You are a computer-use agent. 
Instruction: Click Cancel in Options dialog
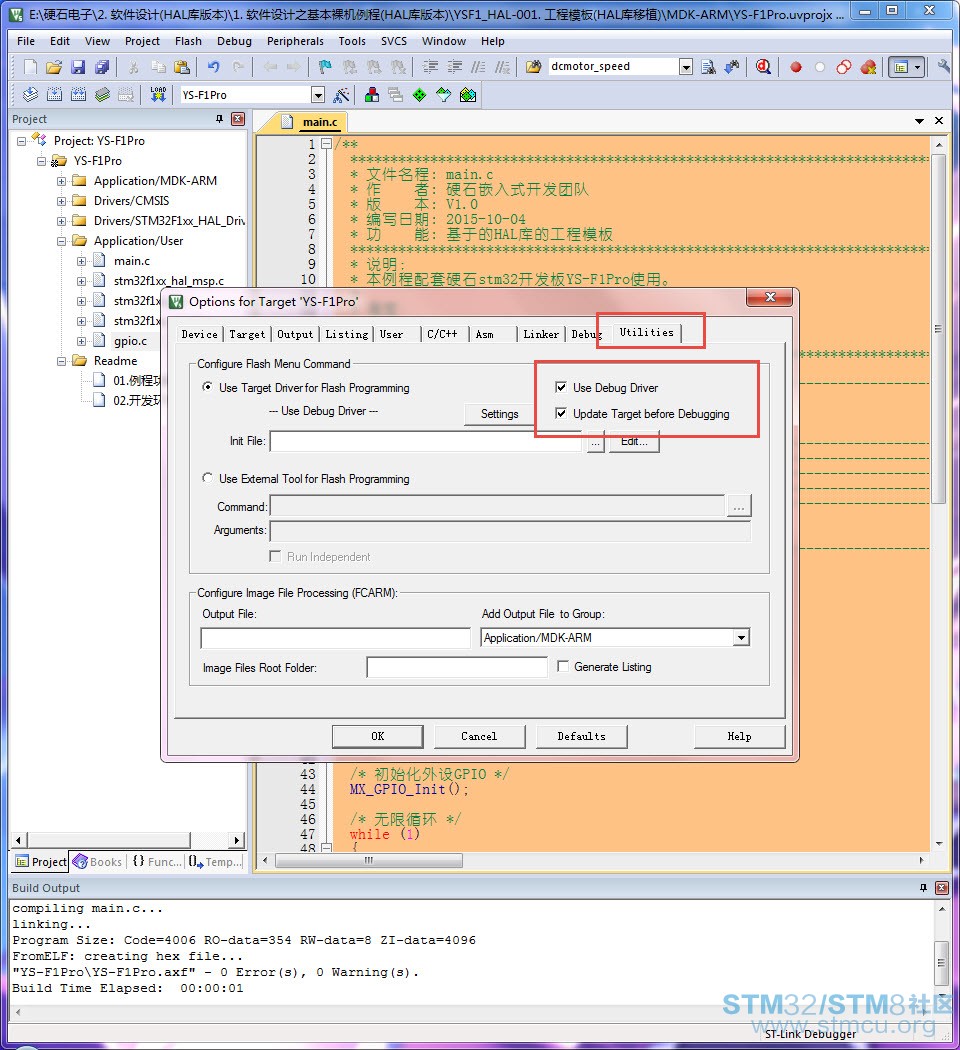coord(479,736)
